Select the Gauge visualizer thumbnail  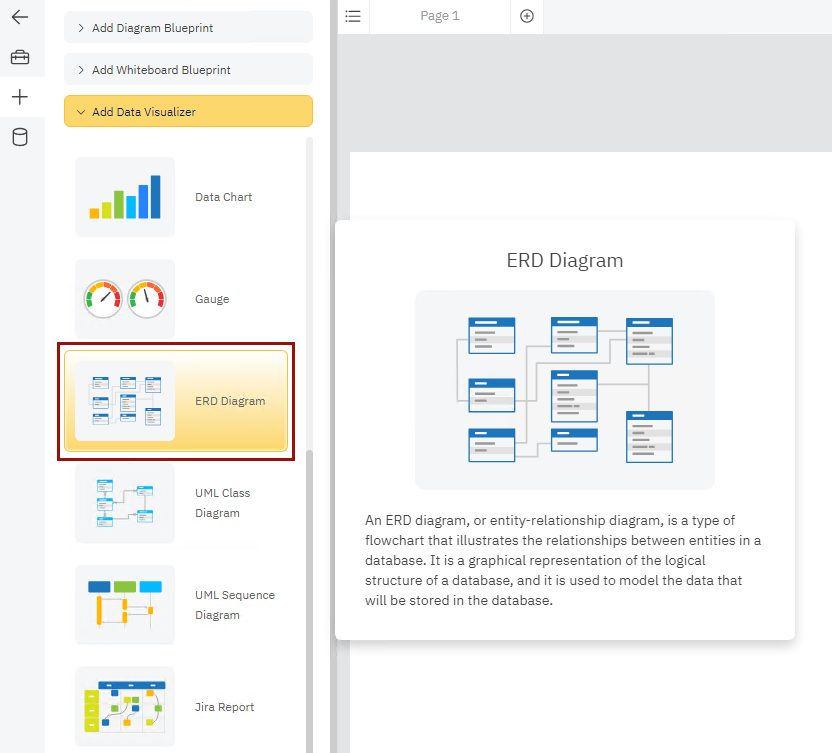(125, 299)
